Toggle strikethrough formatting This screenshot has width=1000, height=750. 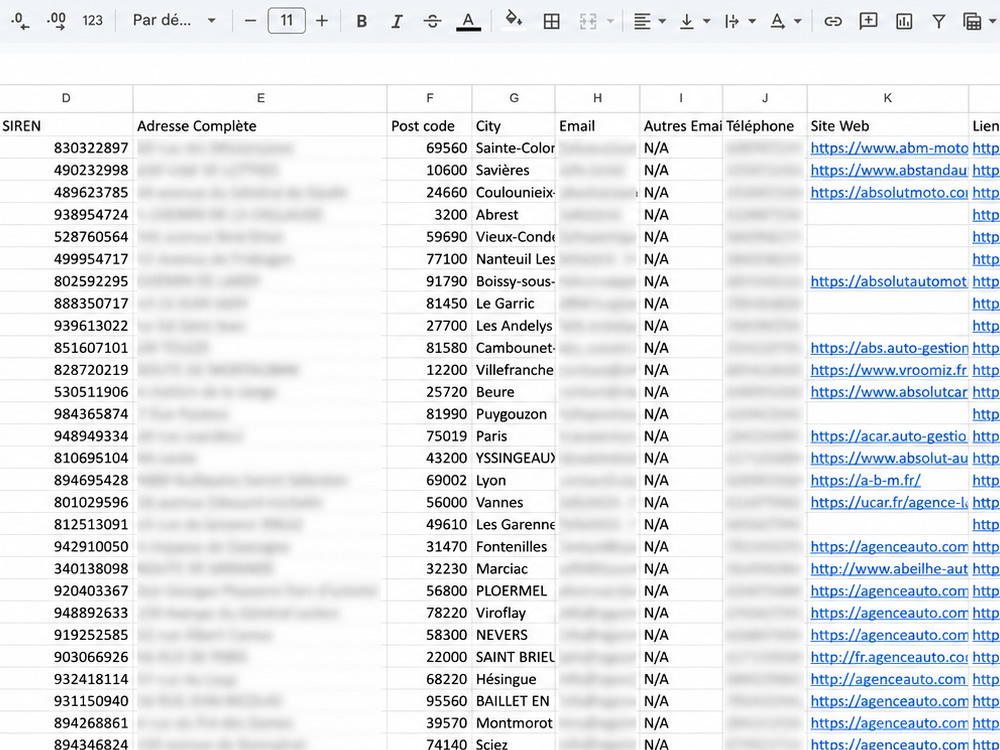click(432, 21)
